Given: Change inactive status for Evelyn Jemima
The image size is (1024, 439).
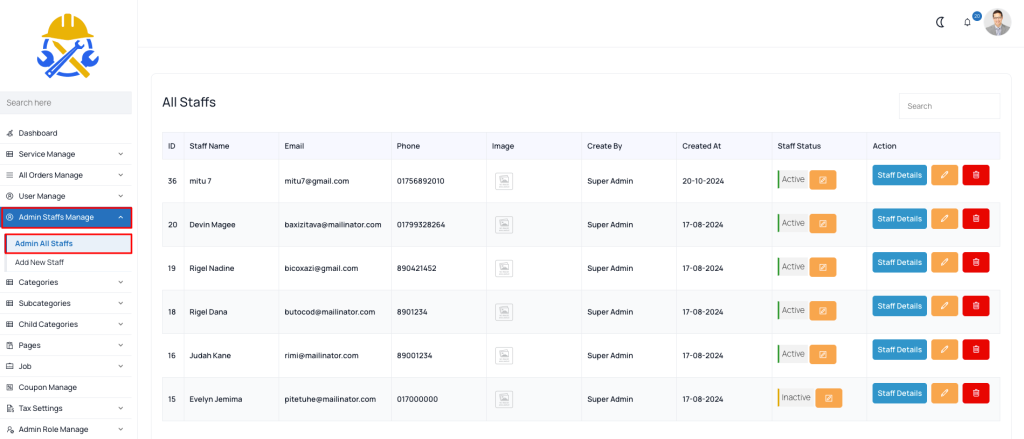Looking at the screenshot, I should click(x=829, y=398).
